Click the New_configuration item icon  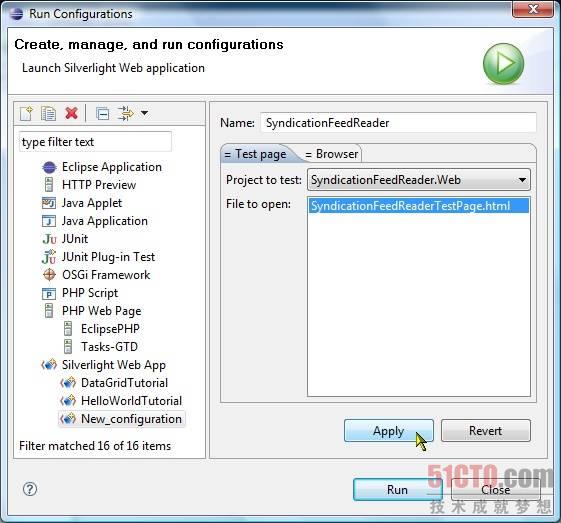68,419
